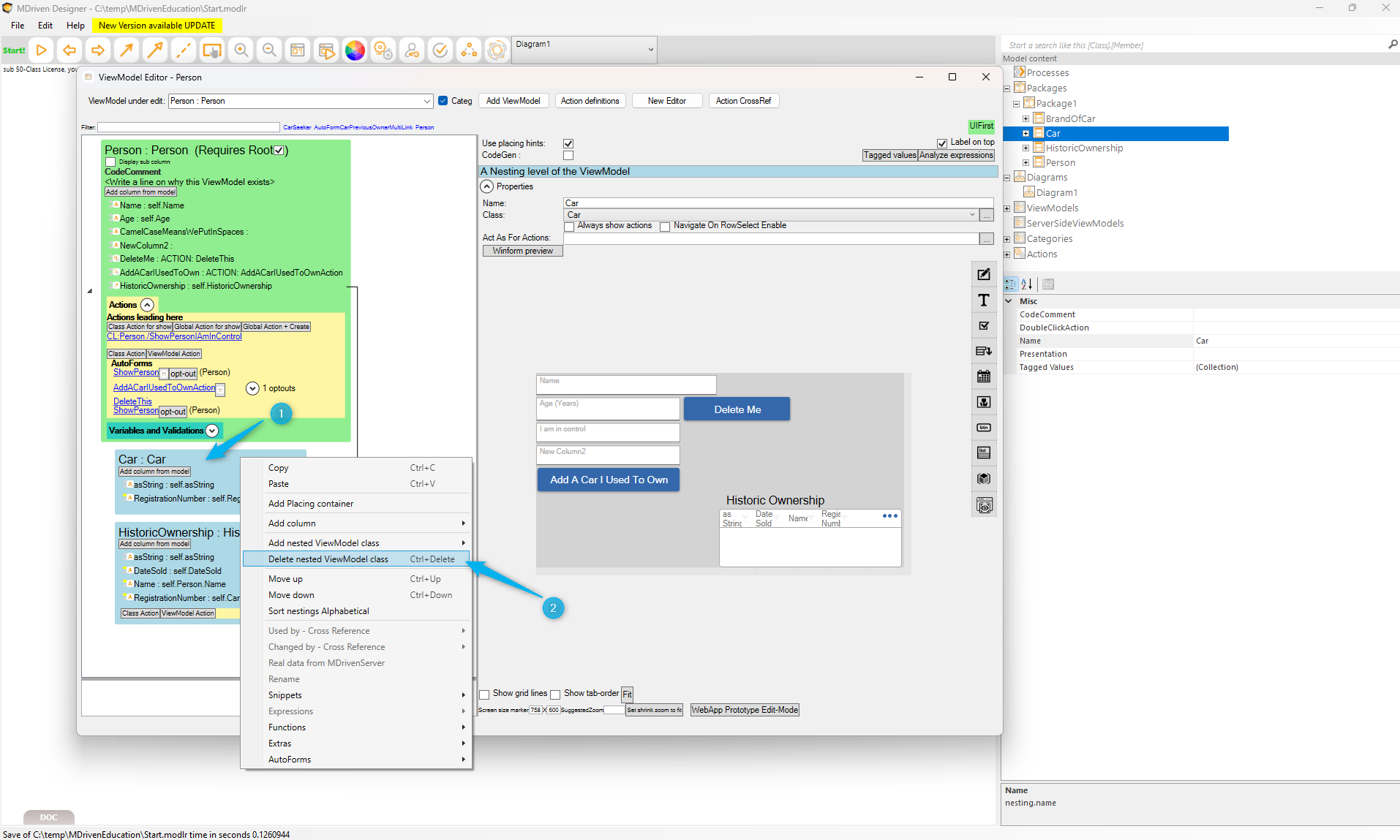This screenshot has height=840, width=1400.
Task: Expand the ViewModels tree node
Action: point(1007,208)
